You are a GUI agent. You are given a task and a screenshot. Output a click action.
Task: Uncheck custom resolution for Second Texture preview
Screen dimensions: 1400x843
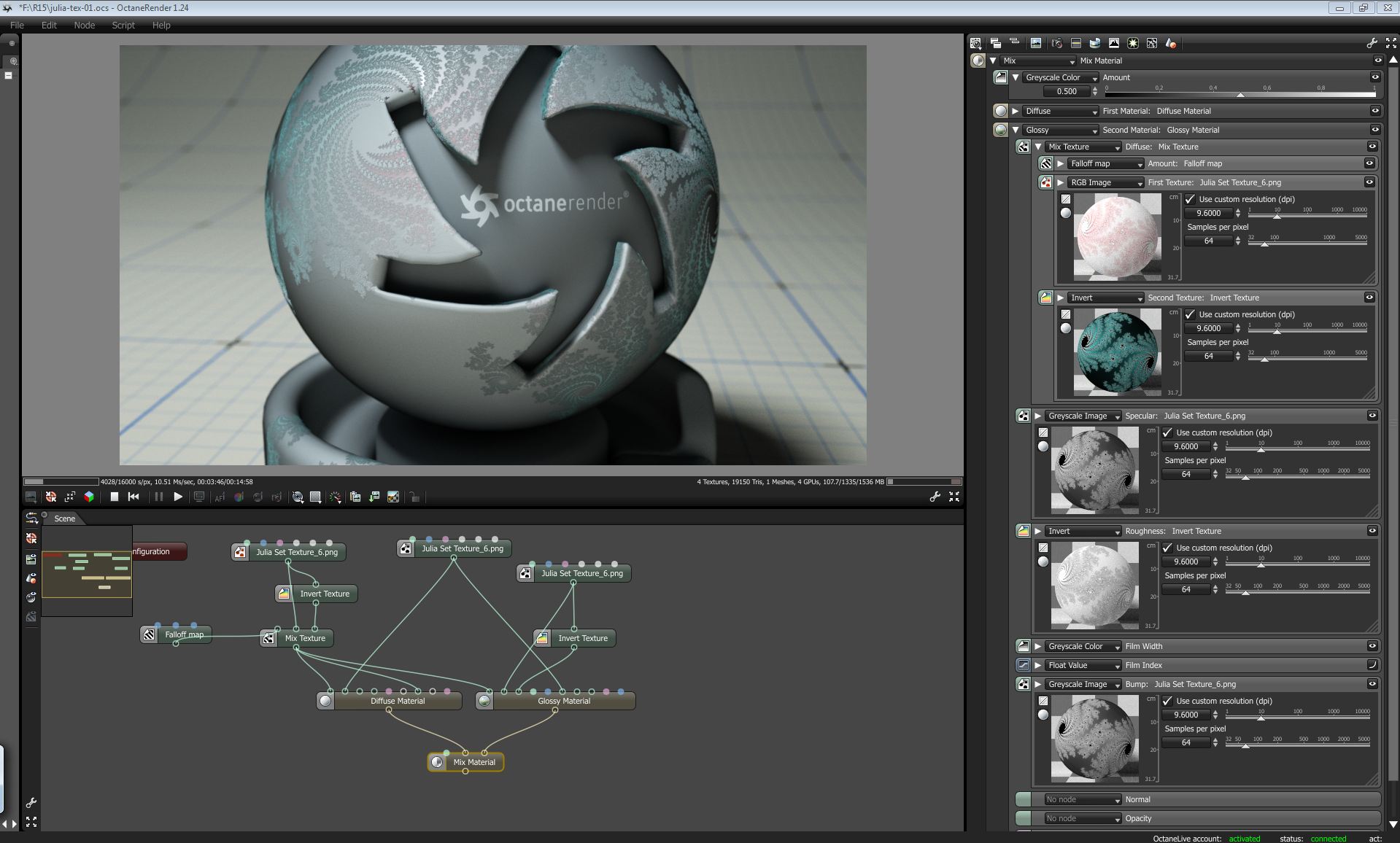point(1191,314)
